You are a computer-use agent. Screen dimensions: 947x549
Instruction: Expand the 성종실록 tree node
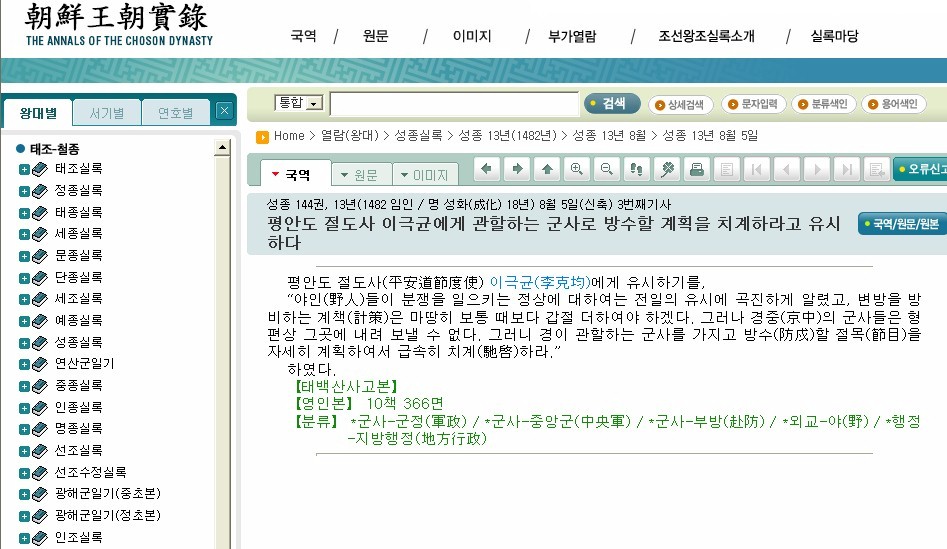click(x=24, y=342)
